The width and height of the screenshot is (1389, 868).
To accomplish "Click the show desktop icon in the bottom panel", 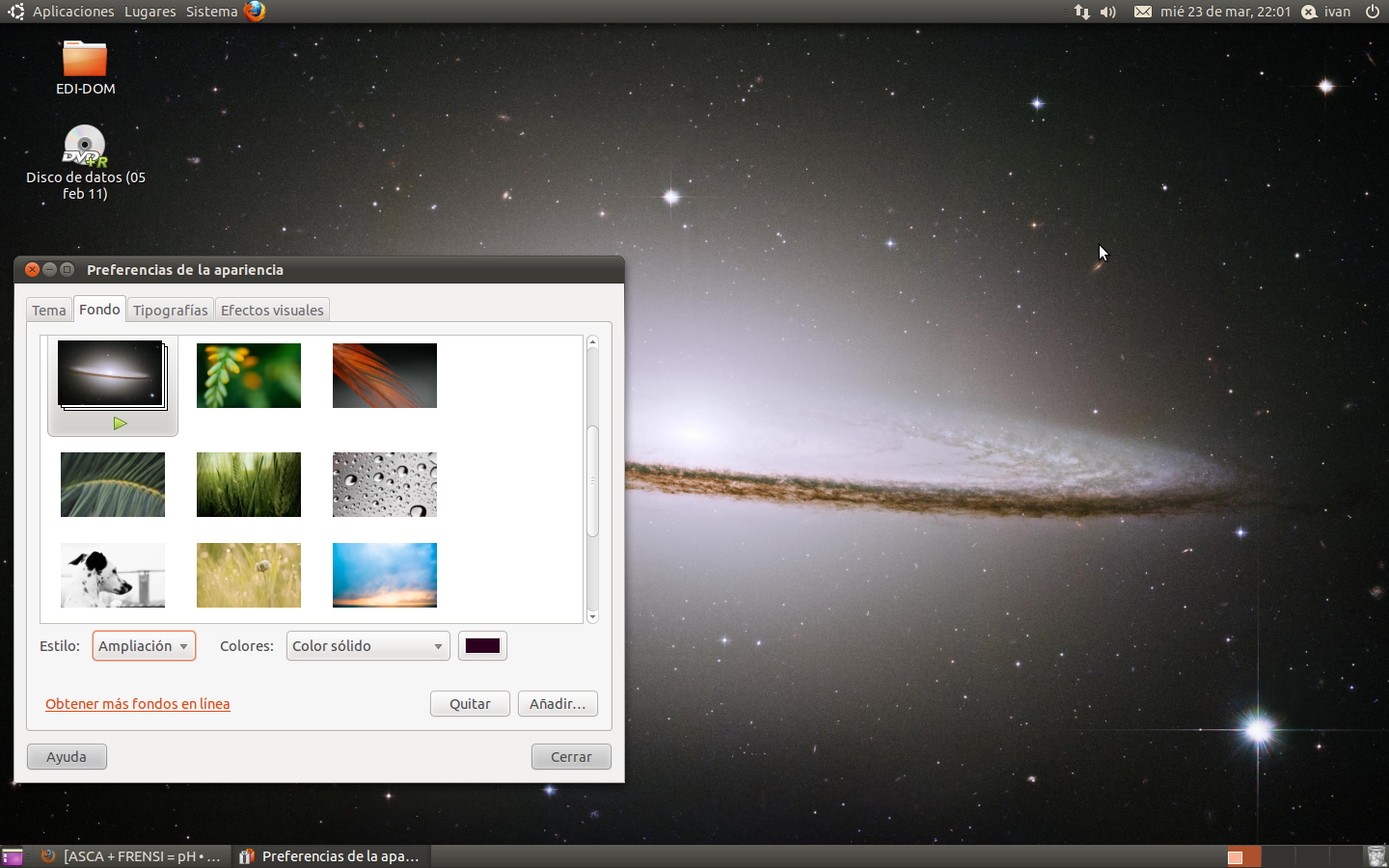I will 13,856.
